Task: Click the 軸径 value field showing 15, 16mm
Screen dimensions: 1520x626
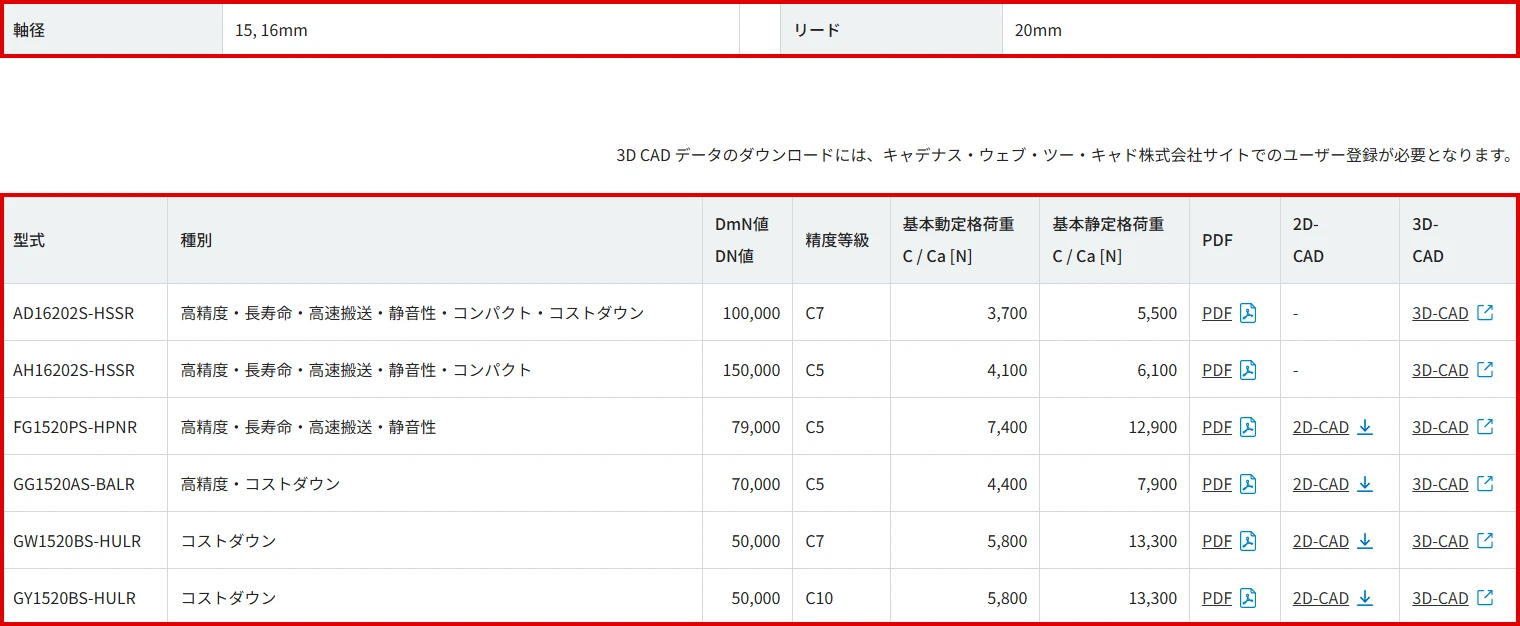Action: point(480,29)
